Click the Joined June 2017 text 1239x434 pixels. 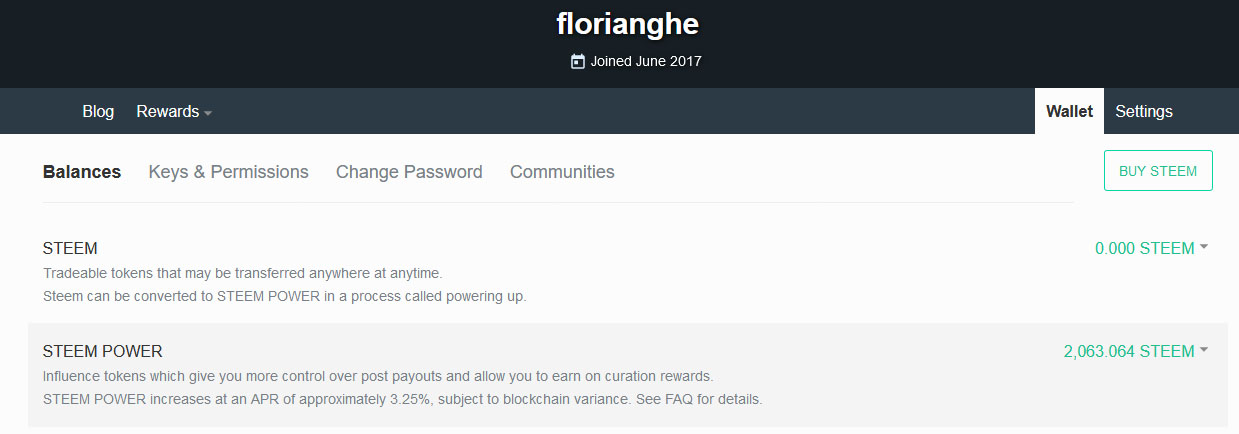click(646, 62)
